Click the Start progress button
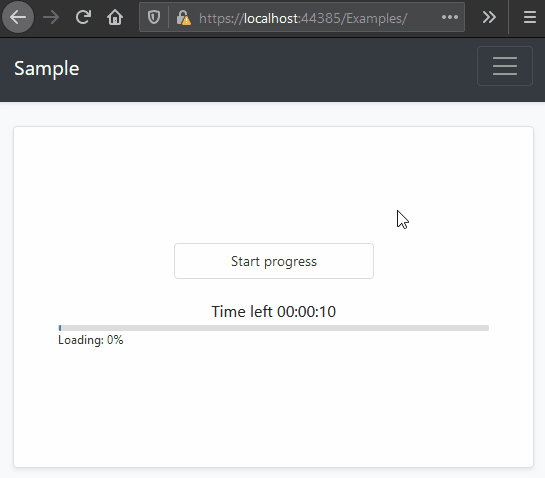Screen dimensions: 545x478 click(274, 261)
